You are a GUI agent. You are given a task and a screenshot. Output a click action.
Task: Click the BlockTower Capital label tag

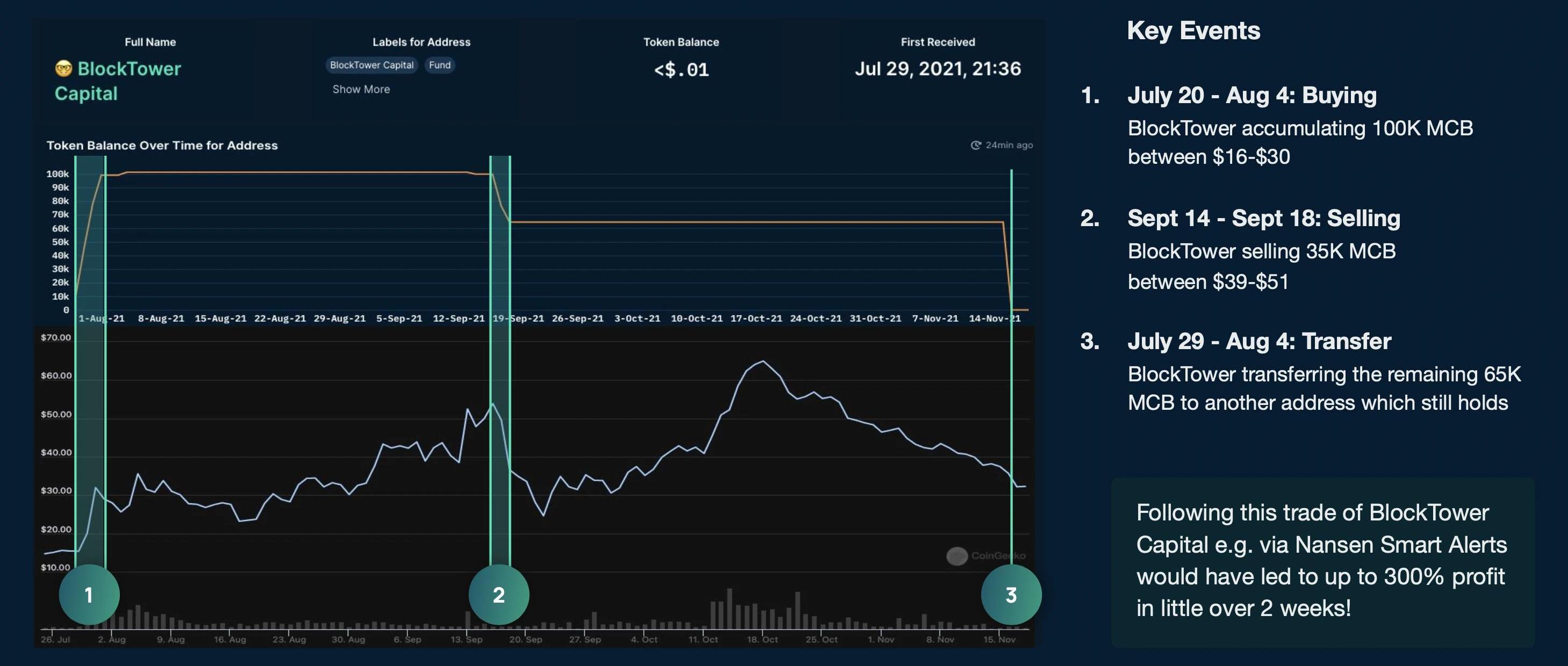(x=371, y=65)
